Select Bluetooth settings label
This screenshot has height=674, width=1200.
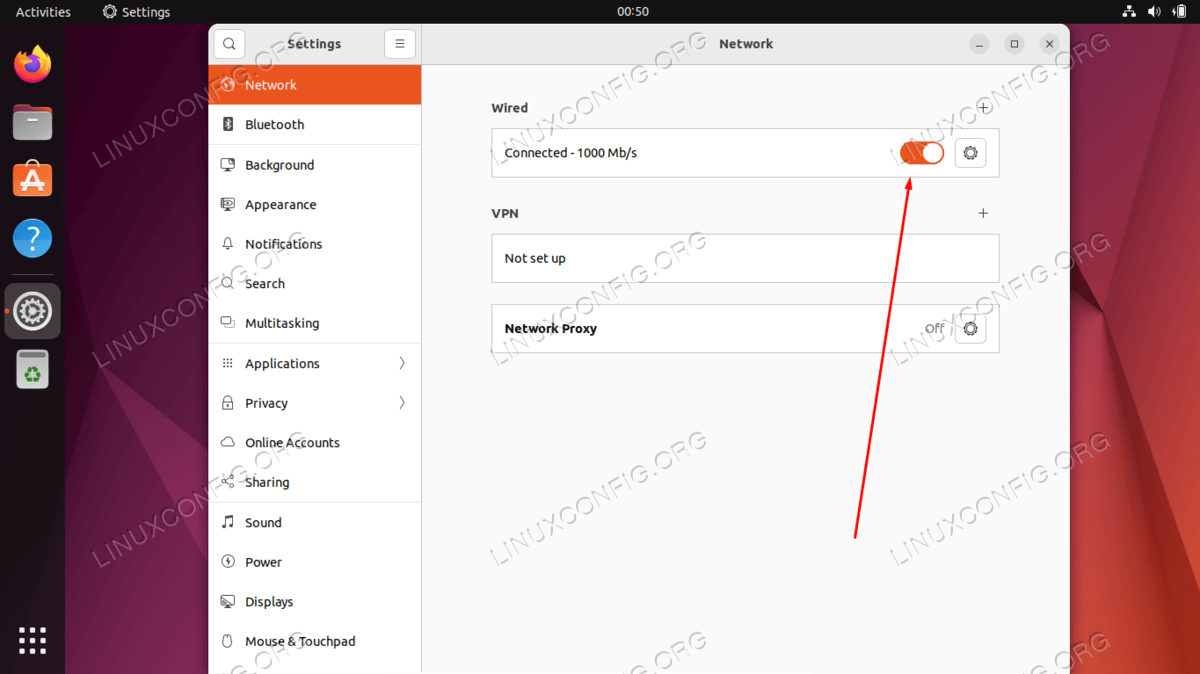pos(275,125)
